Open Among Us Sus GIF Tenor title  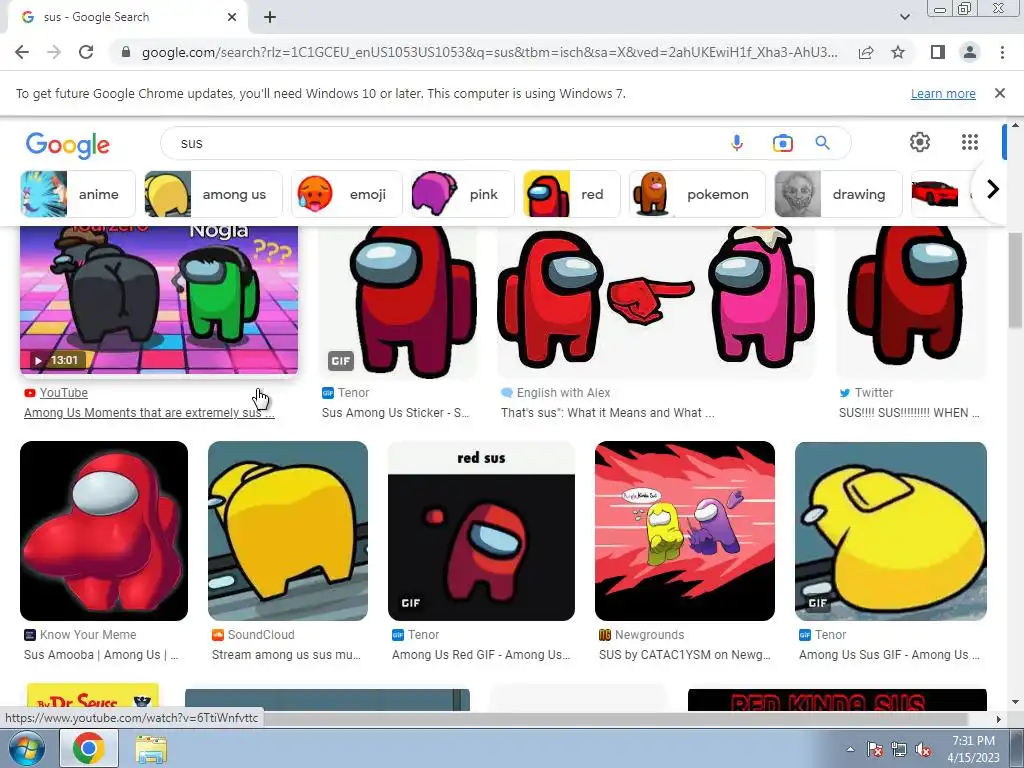889,654
